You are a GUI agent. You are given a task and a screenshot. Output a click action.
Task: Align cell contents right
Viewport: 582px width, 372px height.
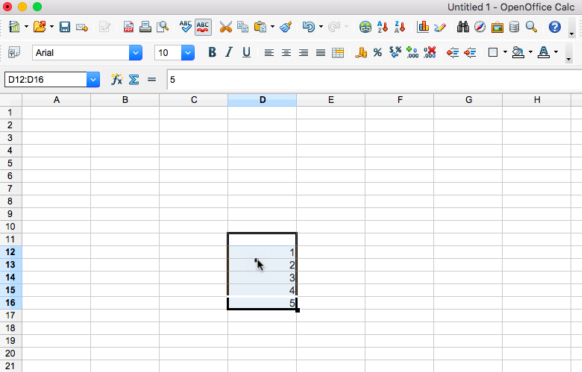(304, 53)
